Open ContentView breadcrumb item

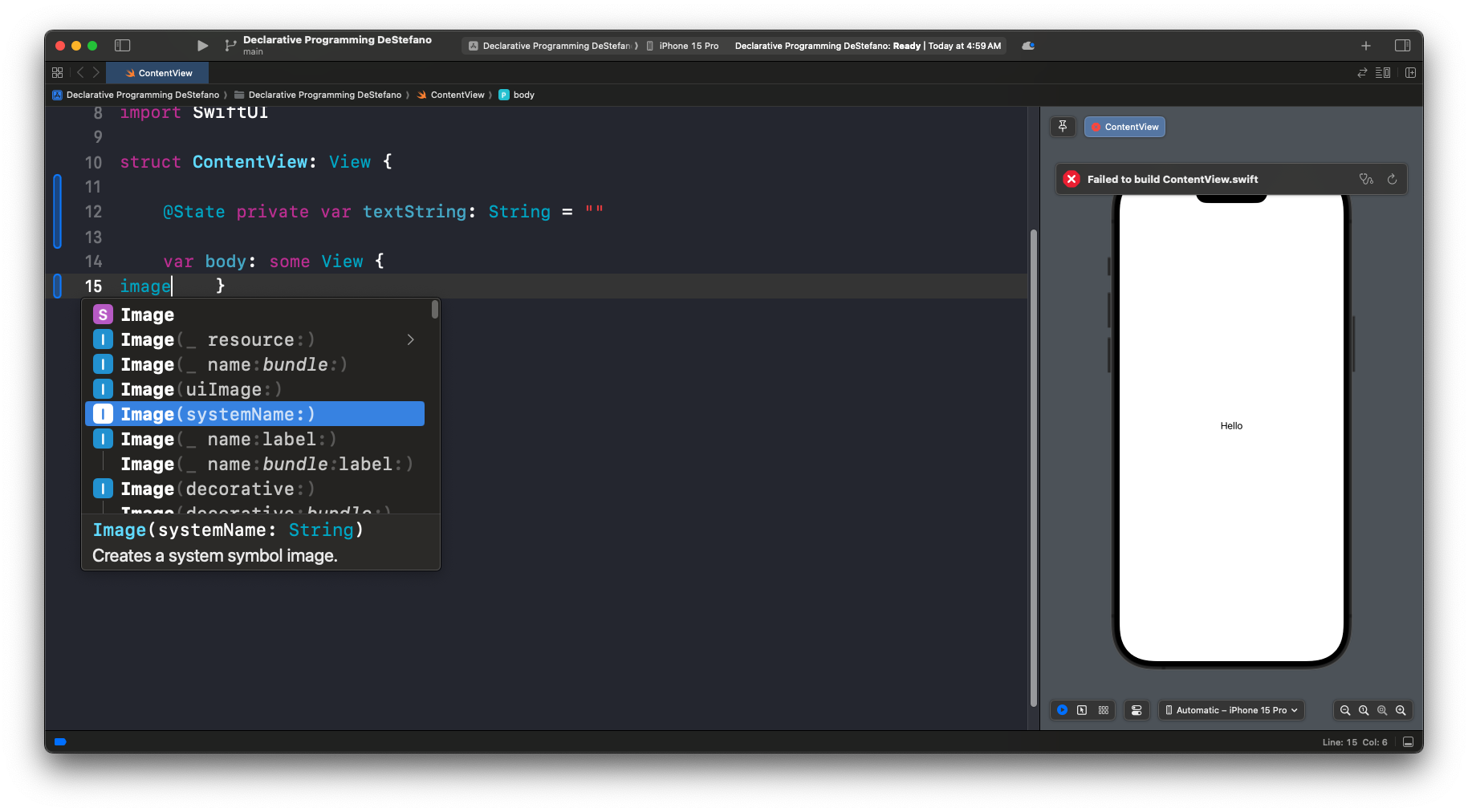450,95
